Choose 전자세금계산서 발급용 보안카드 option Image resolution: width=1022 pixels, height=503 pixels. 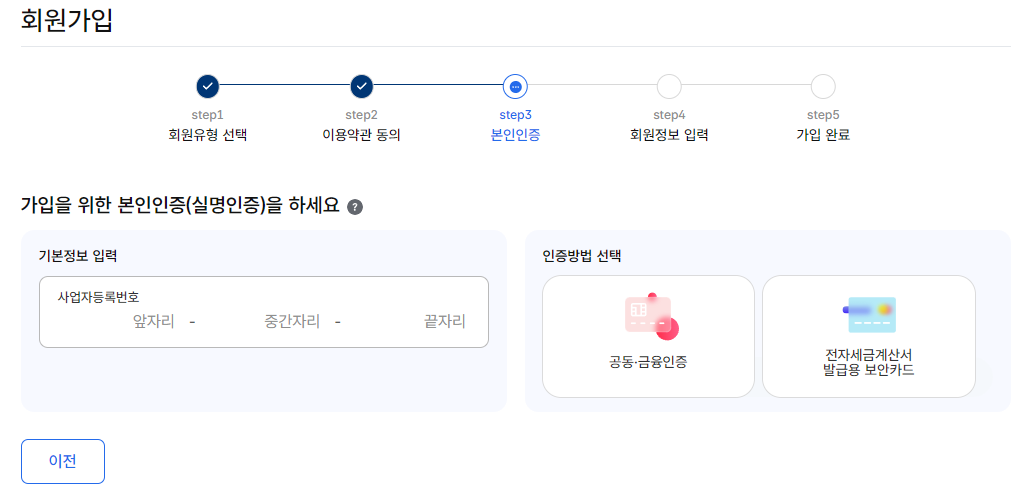coord(869,336)
